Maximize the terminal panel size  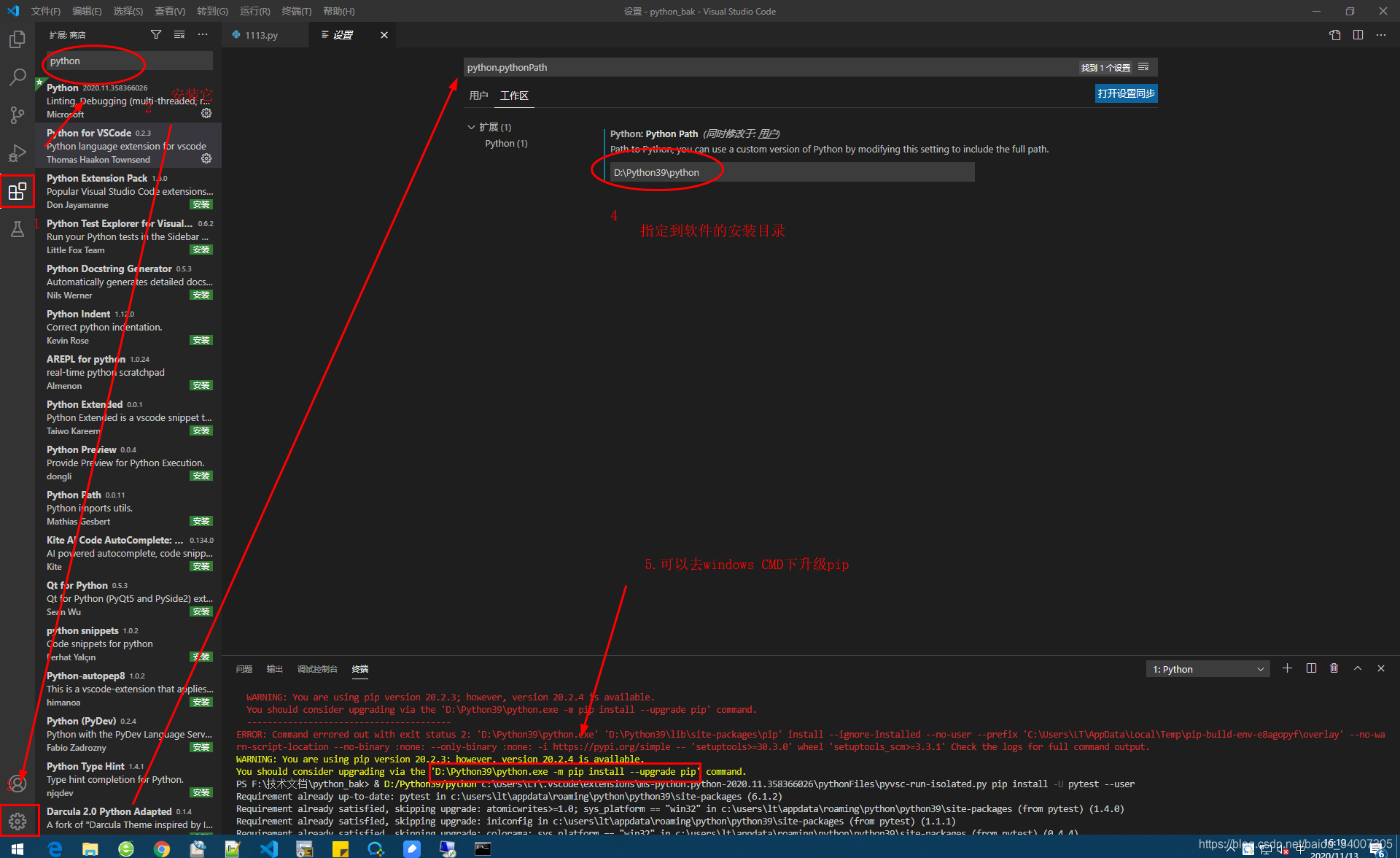coord(1358,668)
